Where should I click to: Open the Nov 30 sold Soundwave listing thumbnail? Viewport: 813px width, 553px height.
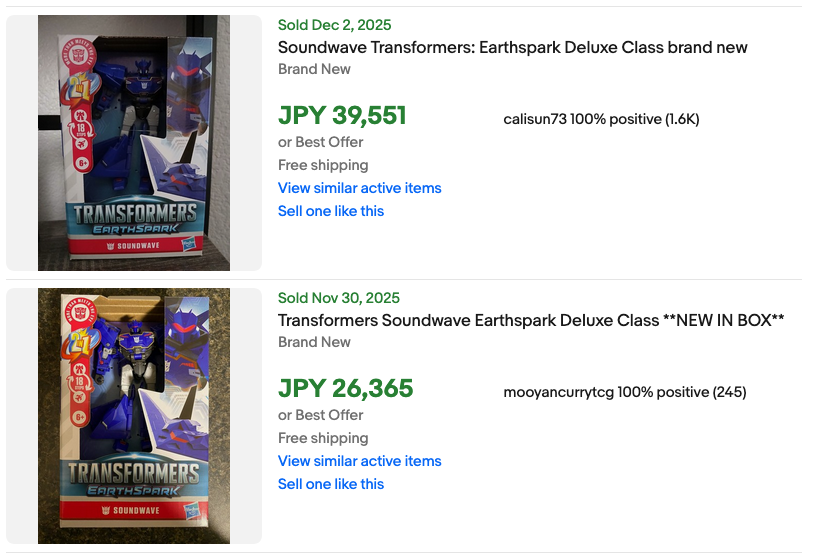pos(134,416)
